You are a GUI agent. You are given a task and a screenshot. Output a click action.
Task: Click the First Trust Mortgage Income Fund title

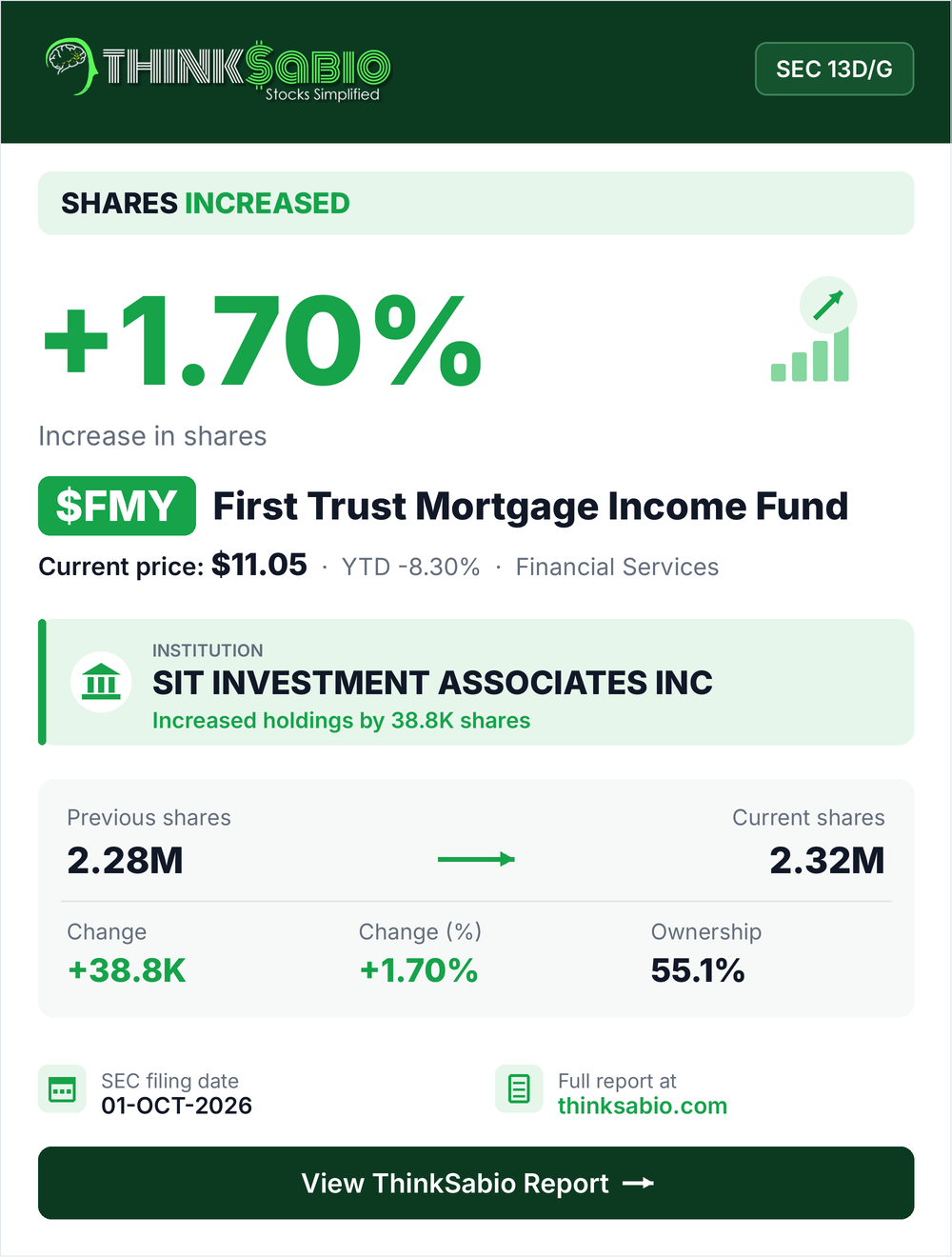pyautogui.click(x=530, y=507)
